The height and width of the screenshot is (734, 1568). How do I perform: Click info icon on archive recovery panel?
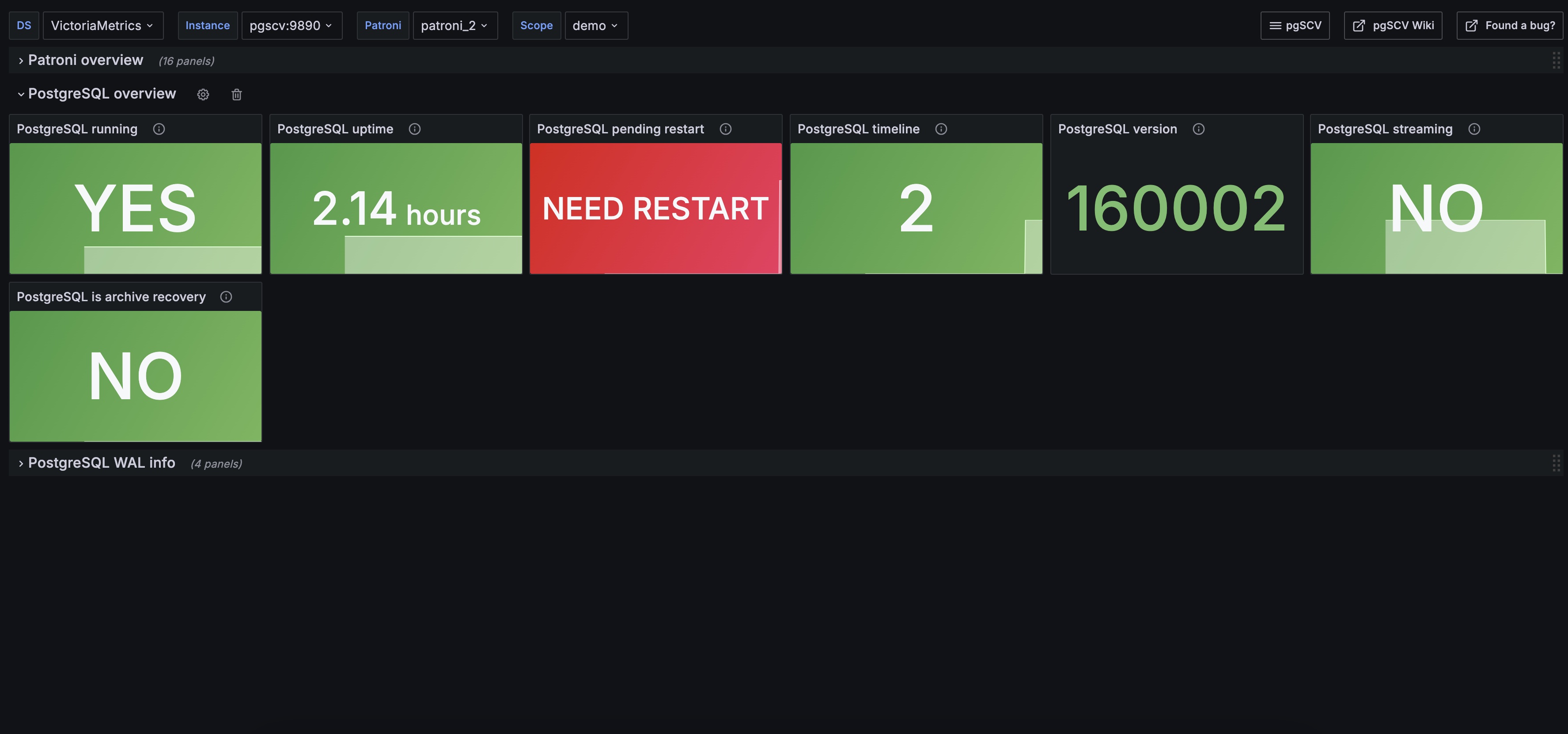tap(226, 297)
